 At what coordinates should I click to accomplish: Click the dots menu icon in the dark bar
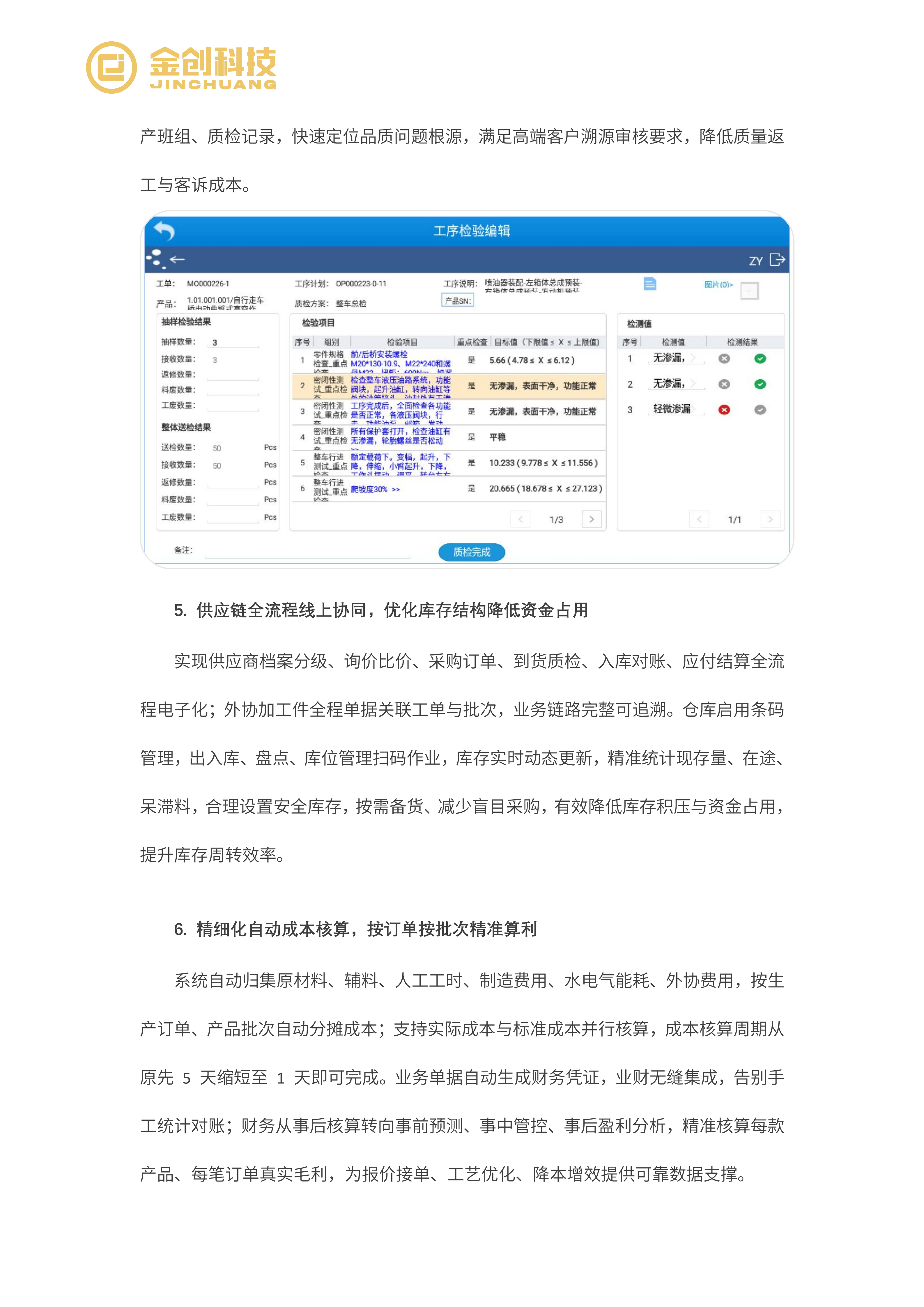click(155, 259)
